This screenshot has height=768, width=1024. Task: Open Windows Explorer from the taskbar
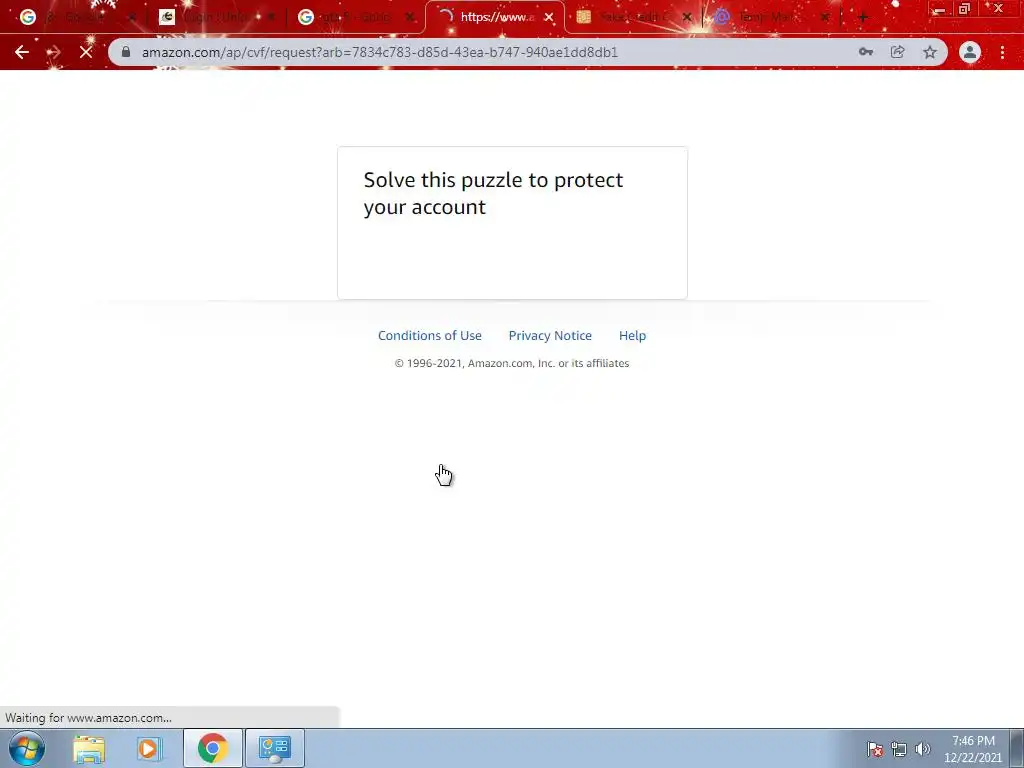[89, 748]
